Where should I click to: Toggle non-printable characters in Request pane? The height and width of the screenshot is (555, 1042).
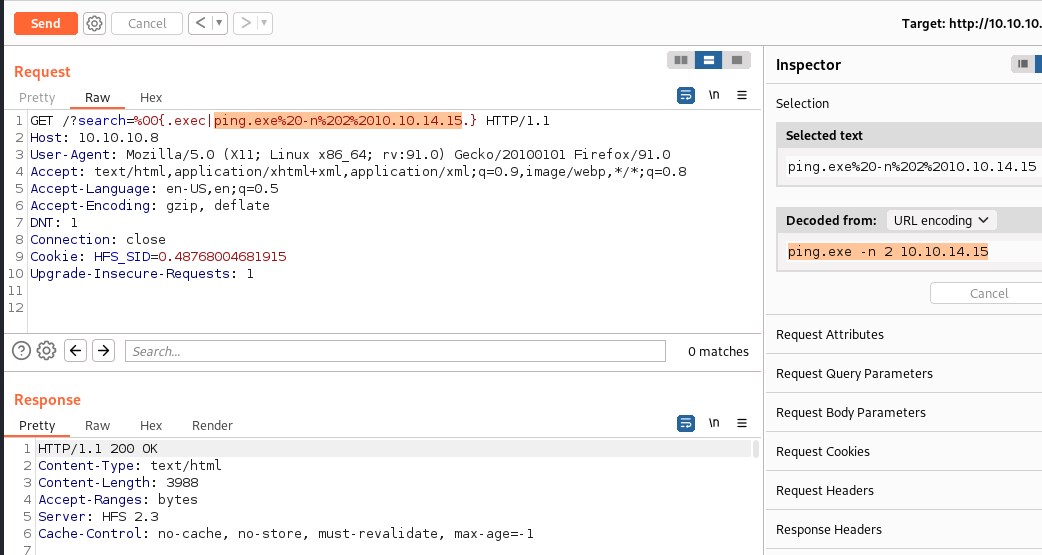tap(714, 95)
